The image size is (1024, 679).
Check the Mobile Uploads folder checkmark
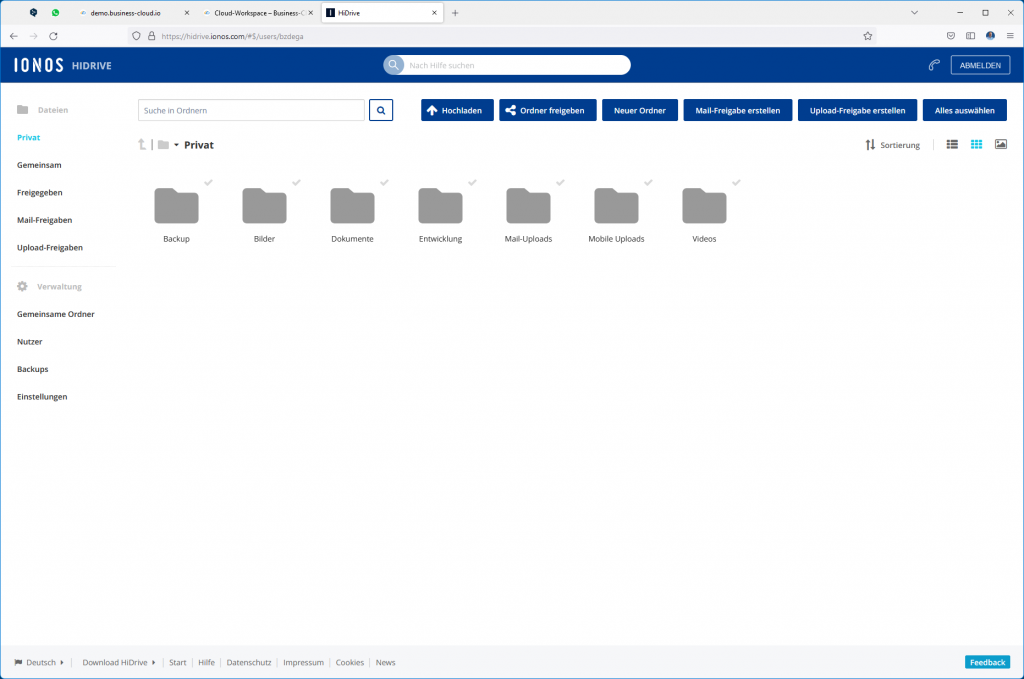coord(648,182)
